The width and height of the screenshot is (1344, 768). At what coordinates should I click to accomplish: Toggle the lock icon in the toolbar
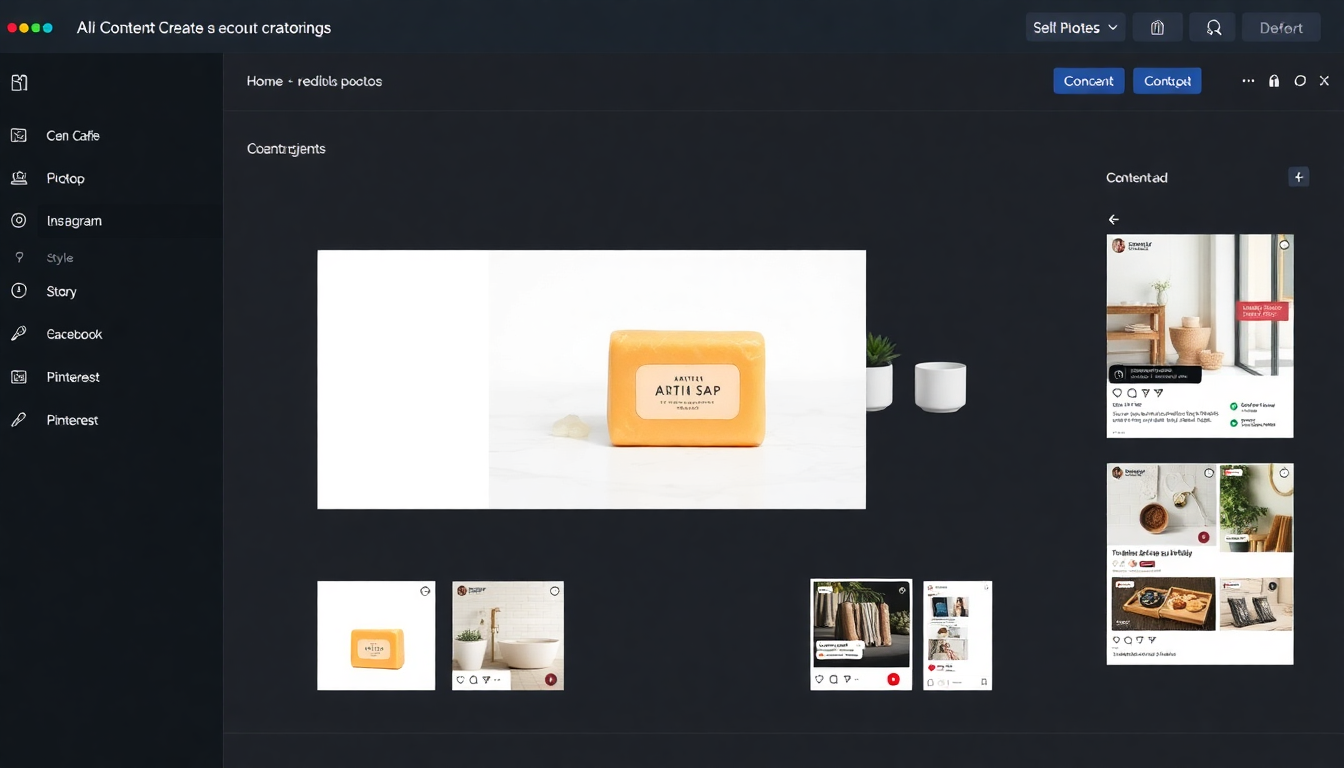coord(1274,80)
